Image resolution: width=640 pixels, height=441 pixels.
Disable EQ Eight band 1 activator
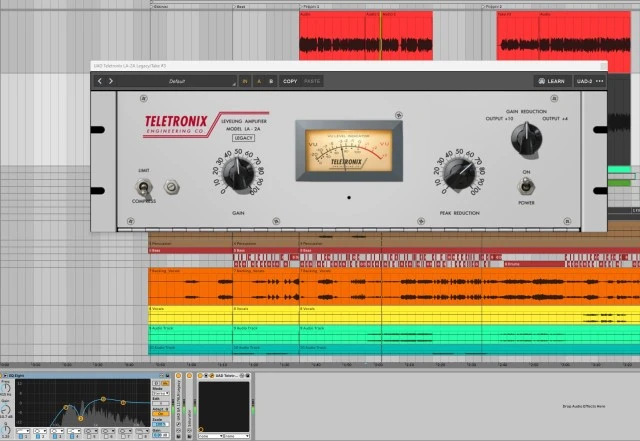21,437
